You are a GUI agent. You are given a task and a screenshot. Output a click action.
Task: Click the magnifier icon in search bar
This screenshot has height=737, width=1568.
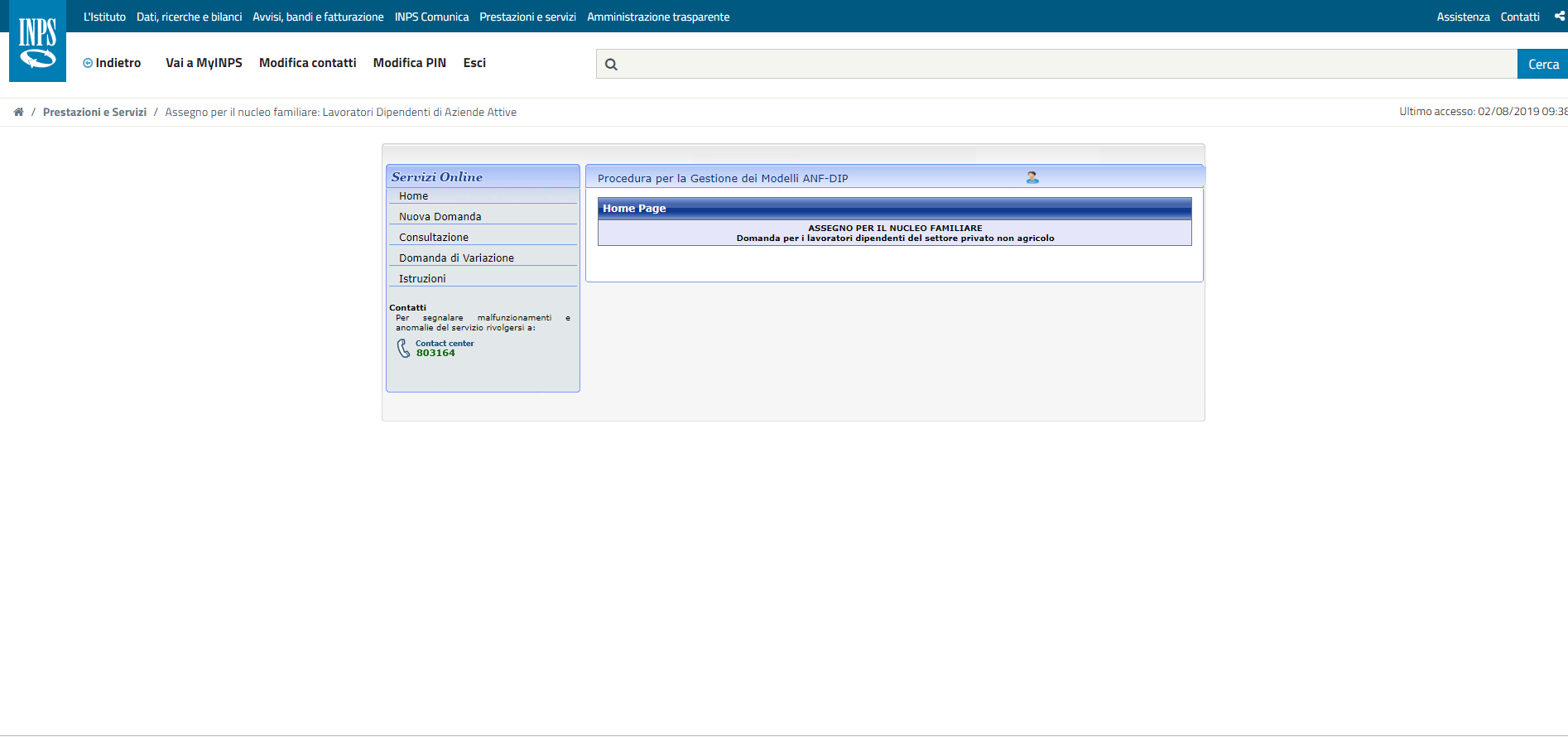(611, 65)
